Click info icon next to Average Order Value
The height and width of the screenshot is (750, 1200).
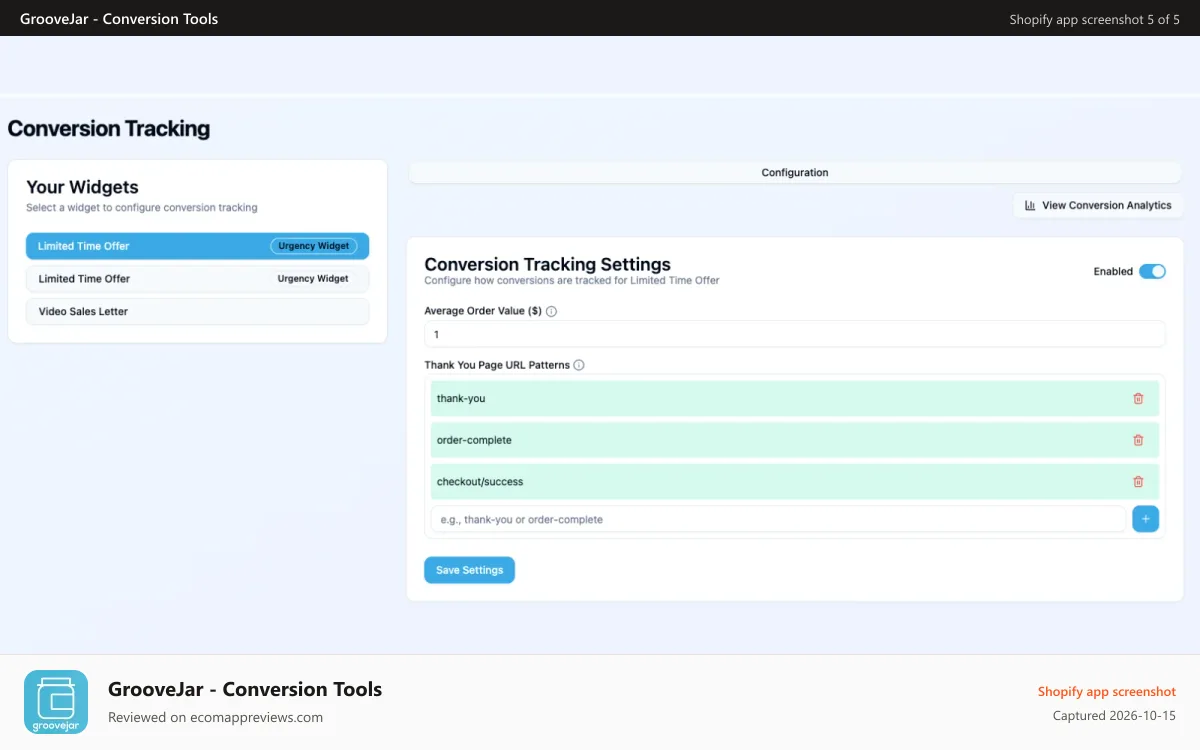pyautogui.click(x=551, y=311)
